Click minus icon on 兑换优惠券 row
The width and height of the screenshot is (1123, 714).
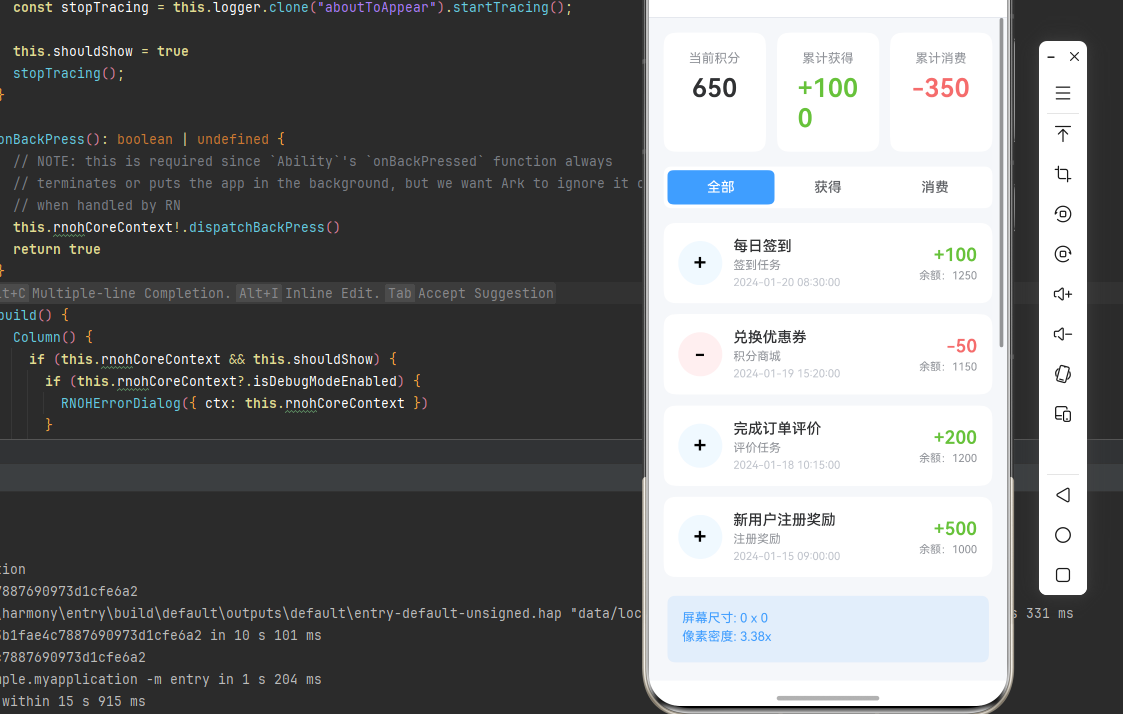click(700, 354)
